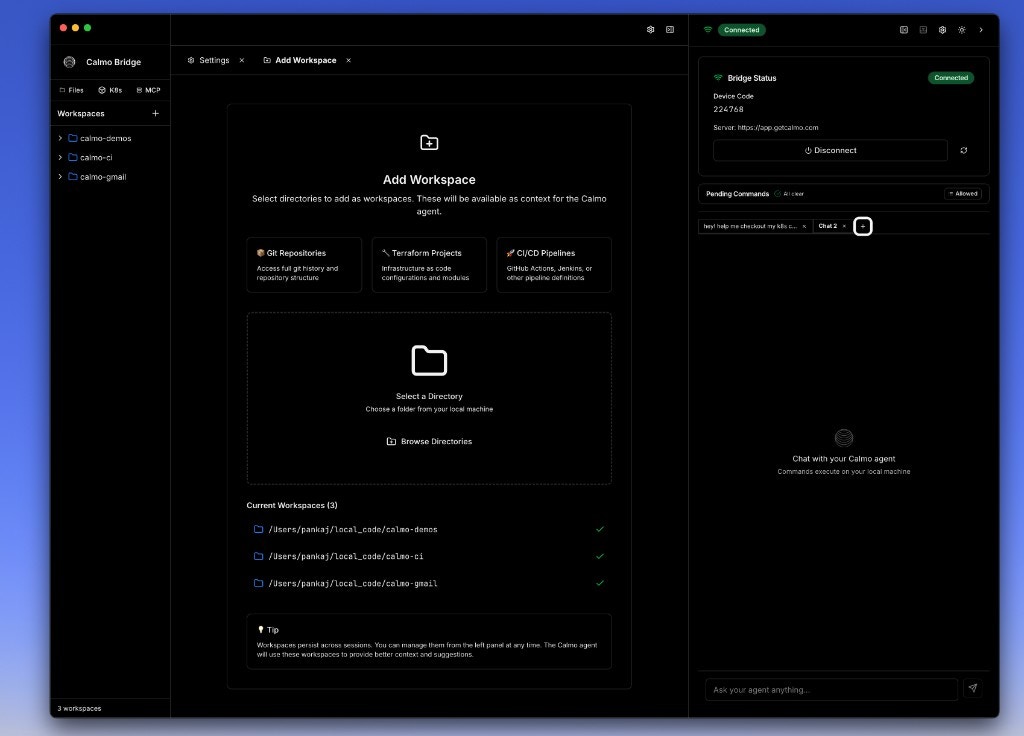
Task: Start a new chat with the plus button
Action: (x=862, y=226)
